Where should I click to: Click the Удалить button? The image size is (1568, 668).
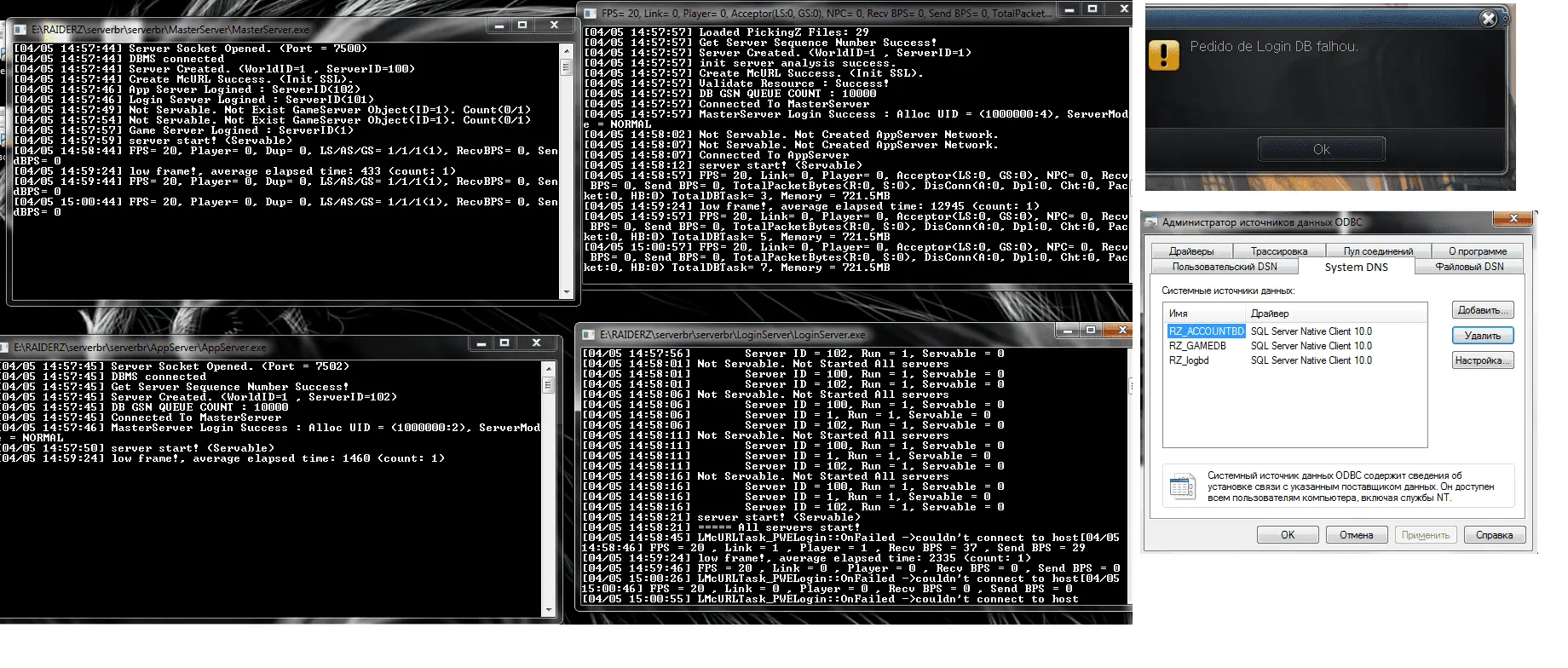[x=1483, y=336]
